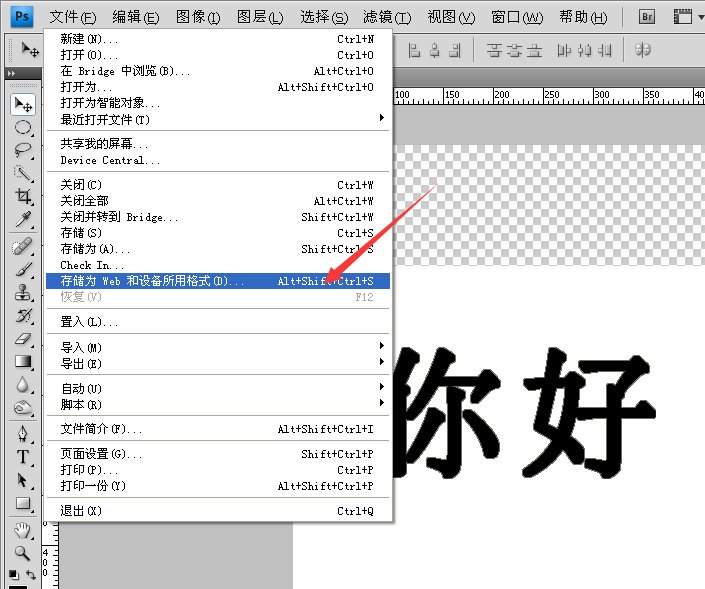Choose 关闭全部 menu entry

218,201
